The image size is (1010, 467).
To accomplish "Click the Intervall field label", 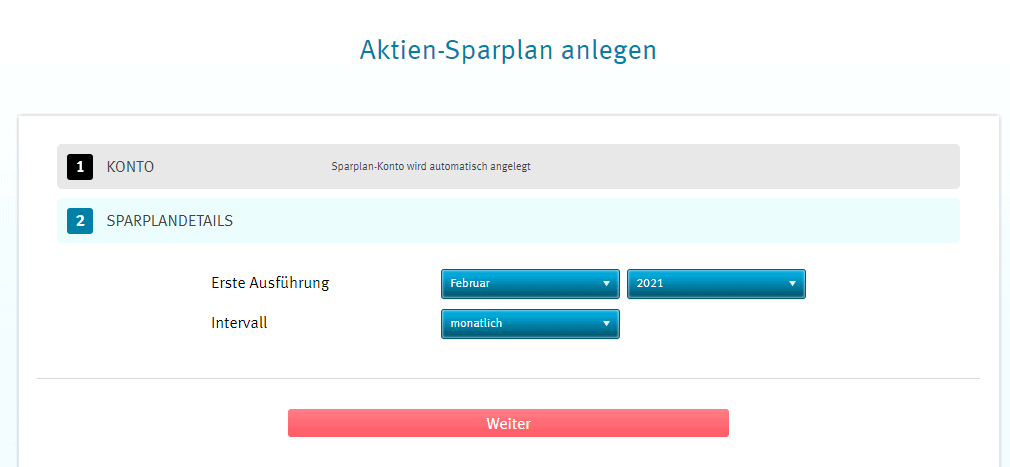I will (239, 323).
